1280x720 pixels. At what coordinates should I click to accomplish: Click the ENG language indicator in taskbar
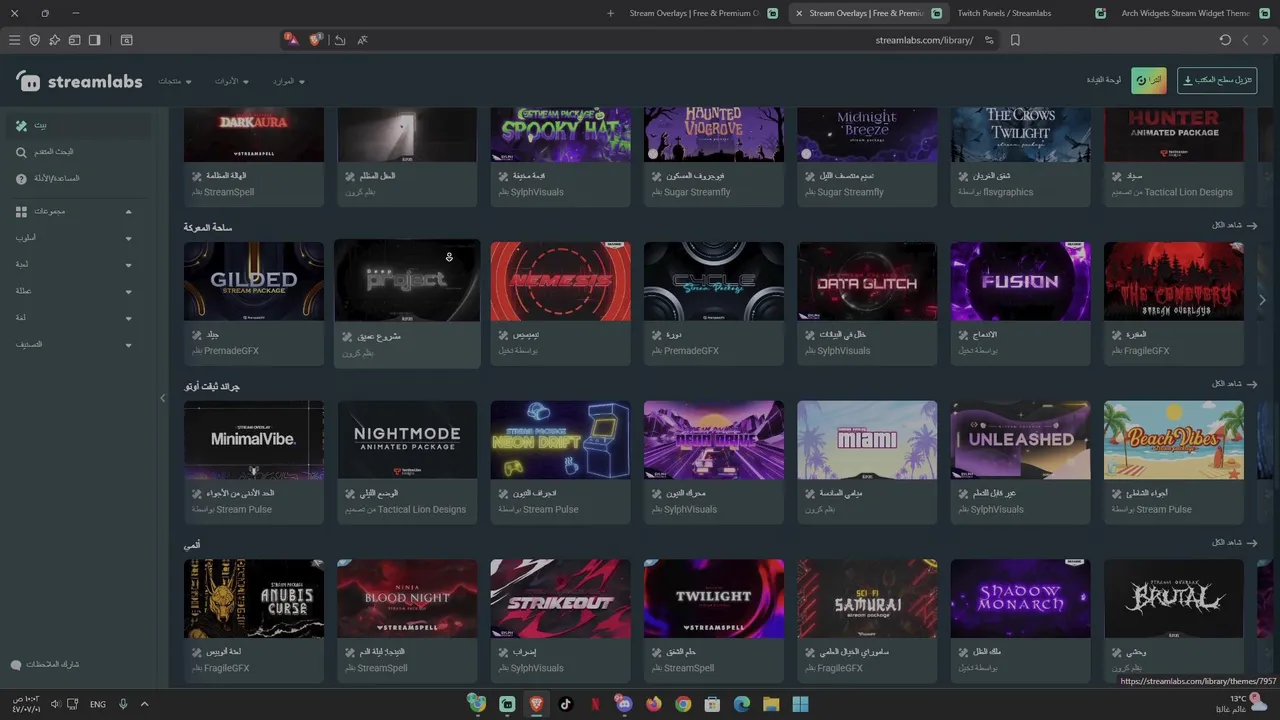(x=98, y=704)
